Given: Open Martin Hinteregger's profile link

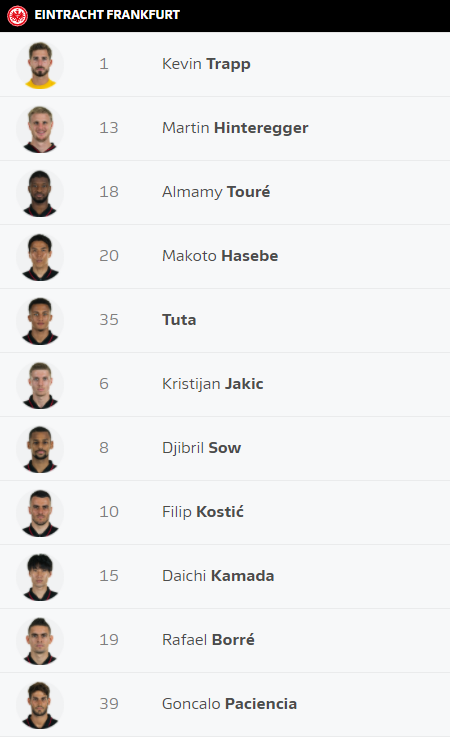Looking at the screenshot, I should [235, 128].
